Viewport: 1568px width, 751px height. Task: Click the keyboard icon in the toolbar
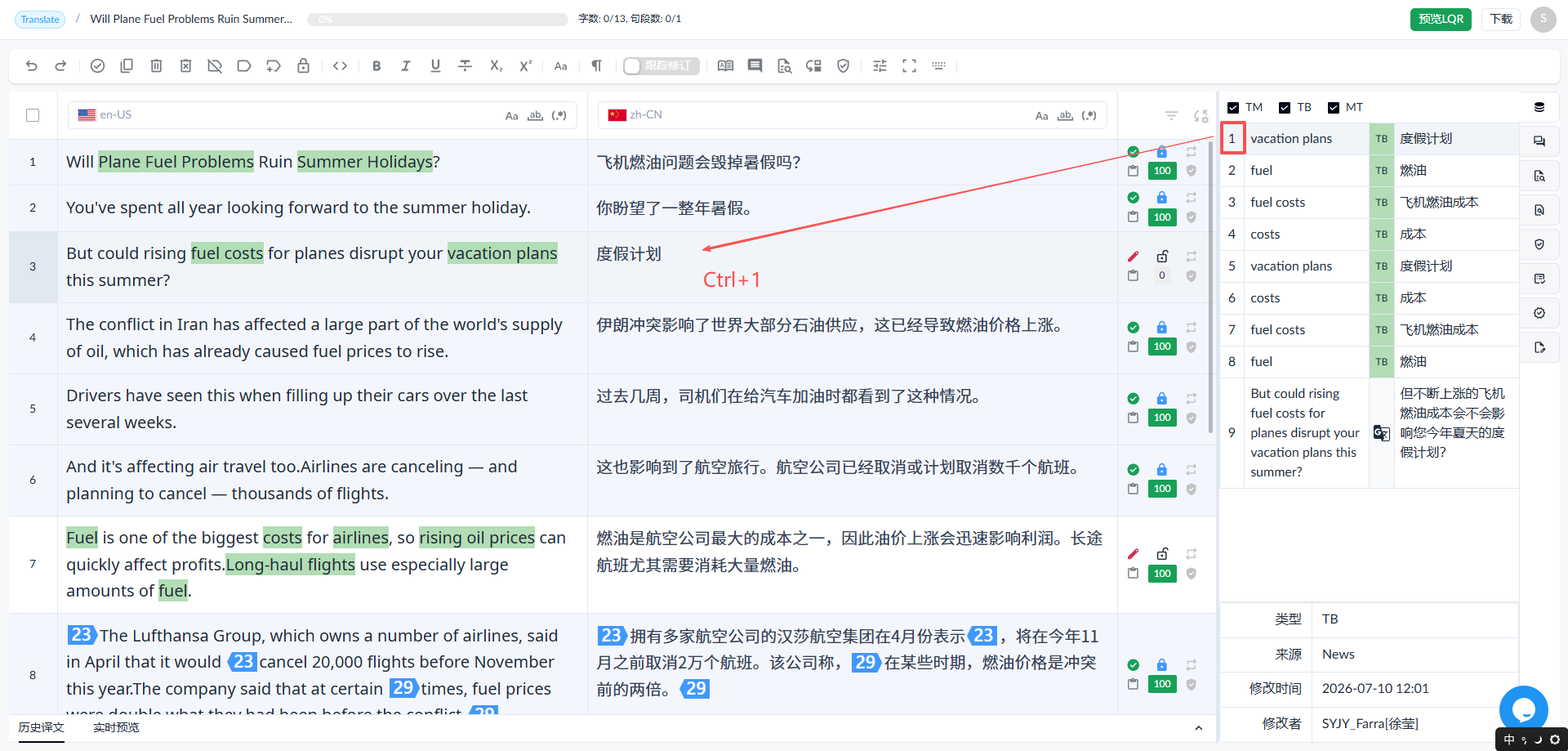(938, 66)
